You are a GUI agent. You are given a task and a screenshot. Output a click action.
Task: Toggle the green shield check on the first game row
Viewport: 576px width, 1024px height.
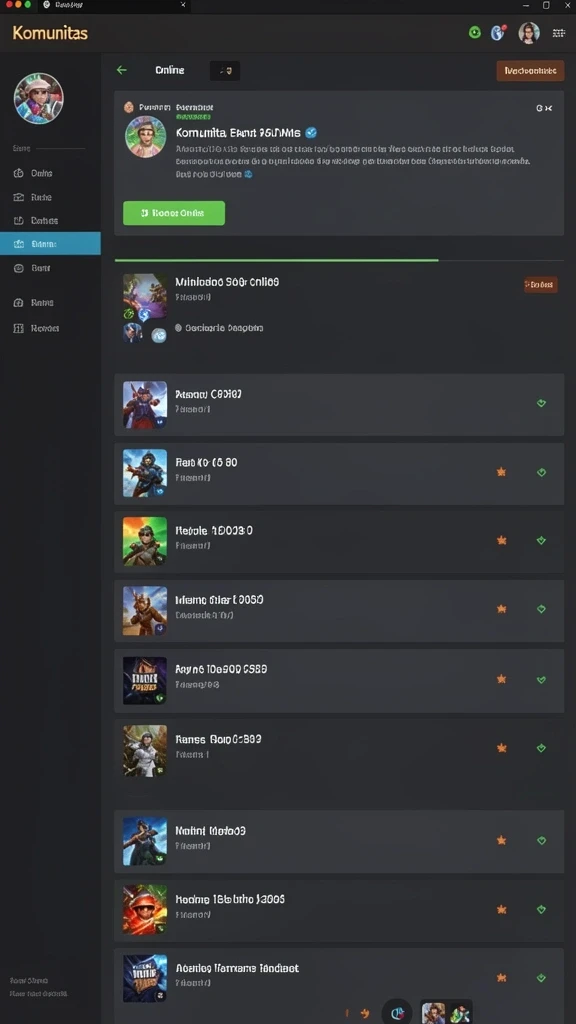(x=541, y=403)
